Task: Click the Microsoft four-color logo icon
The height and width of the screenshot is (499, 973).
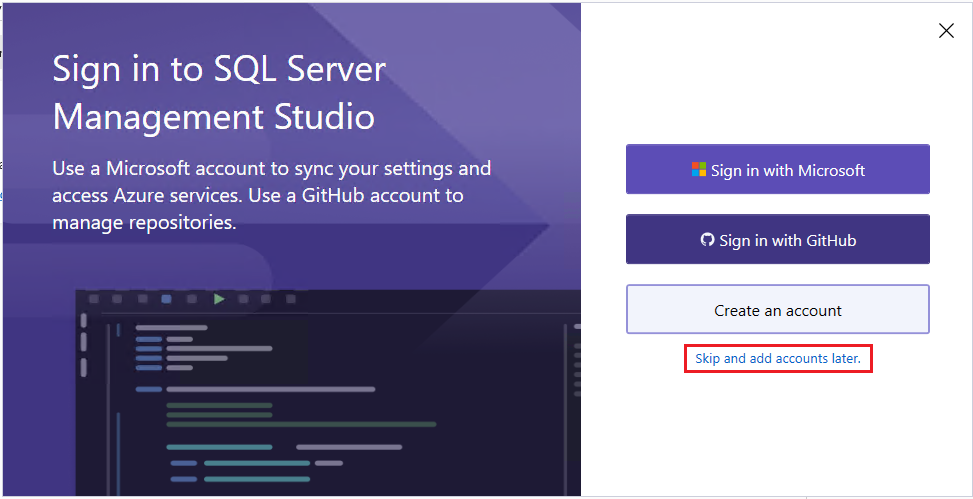Action: [699, 169]
